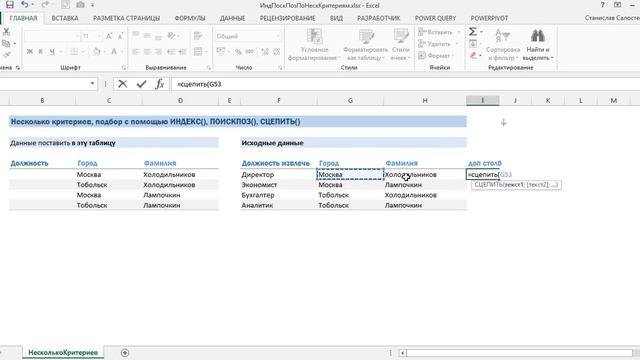Click the camera icon in quick access toolbar
This screenshot has width=640, height=360.
click(x=80, y=5)
